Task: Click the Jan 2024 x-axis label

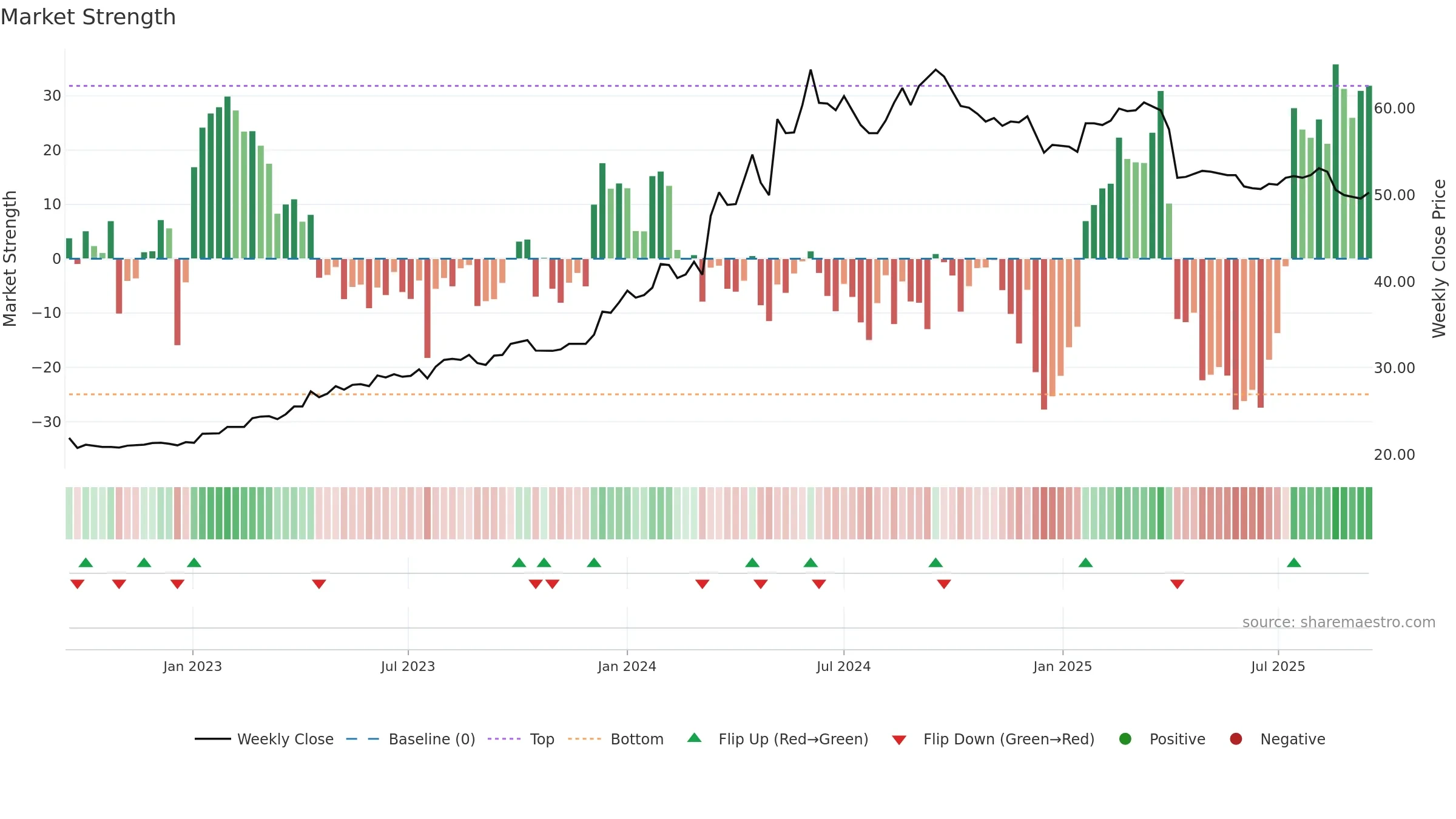Action: pyautogui.click(x=627, y=666)
